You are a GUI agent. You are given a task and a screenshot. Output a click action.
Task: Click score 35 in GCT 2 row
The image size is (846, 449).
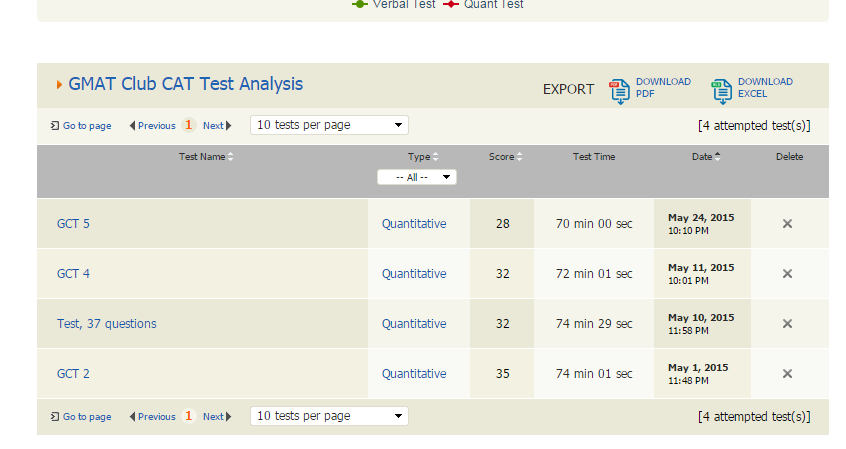coord(502,373)
